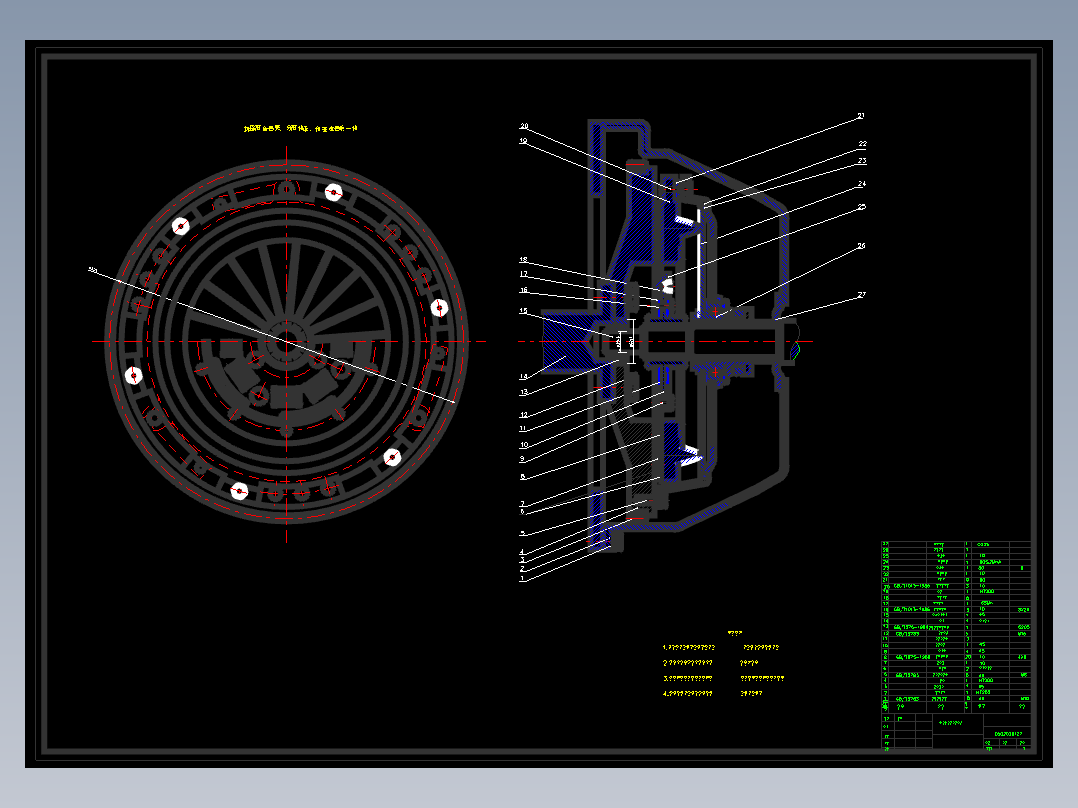The width and height of the screenshot is (1078, 808).
Task: Select part callout label 13
Action: [524, 393]
